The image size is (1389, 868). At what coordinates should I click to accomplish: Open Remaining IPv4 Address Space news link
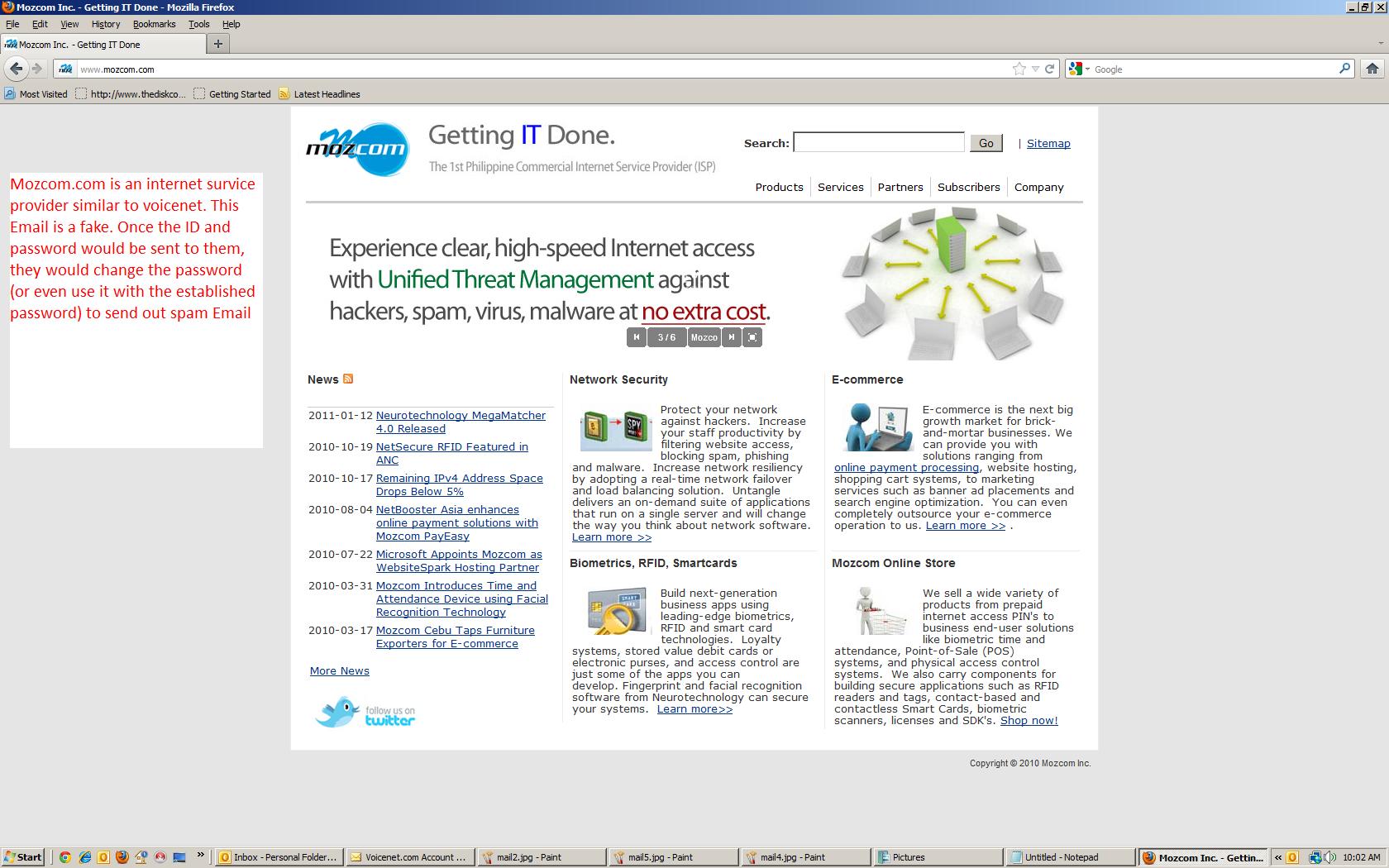[x=460, y=484]
